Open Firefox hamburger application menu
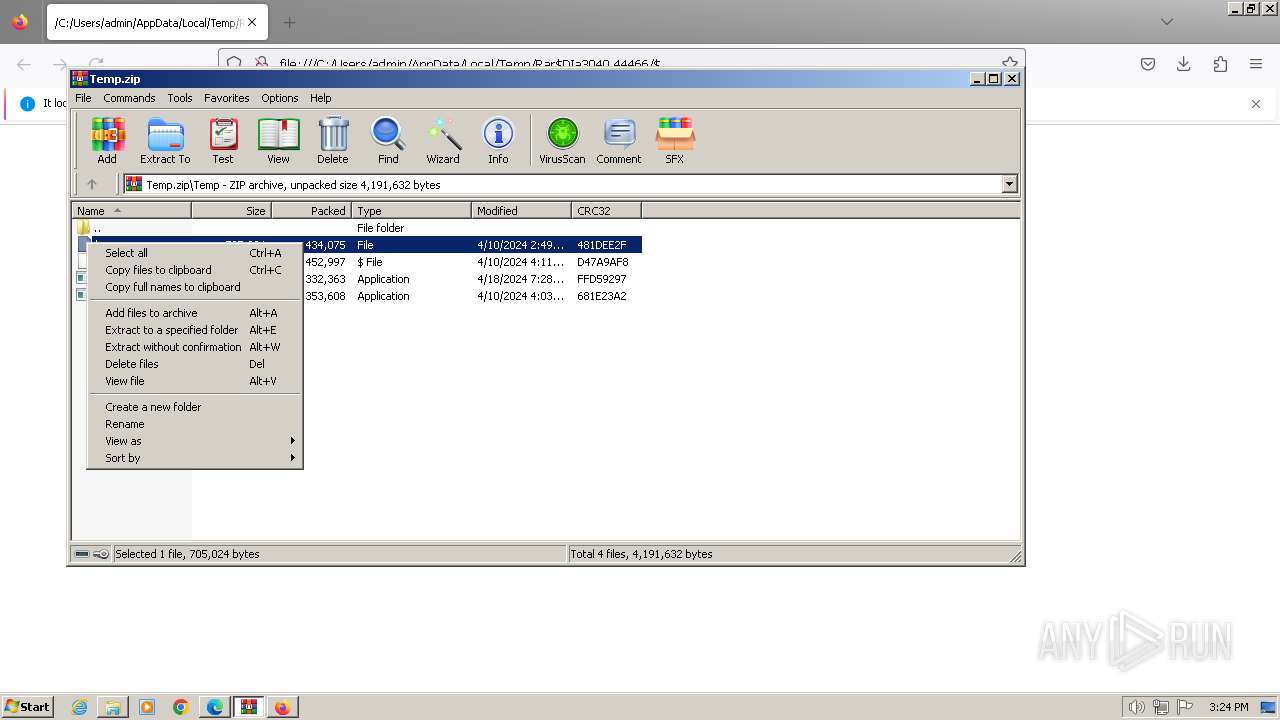 (x=1256, y=64)
